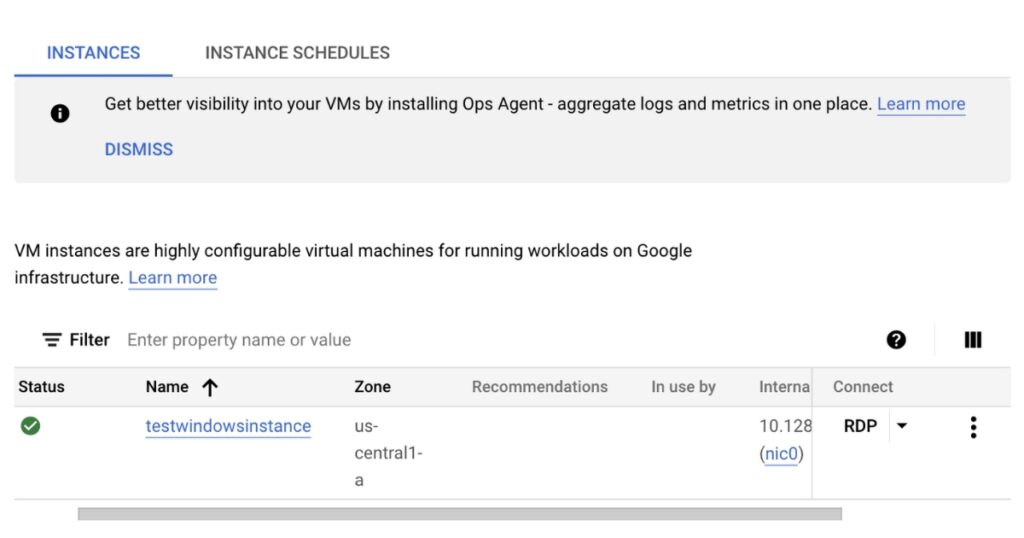The image size is (1024, 538).
Task: Dismiss the Ops Agent banner
Action: (139, 149)
